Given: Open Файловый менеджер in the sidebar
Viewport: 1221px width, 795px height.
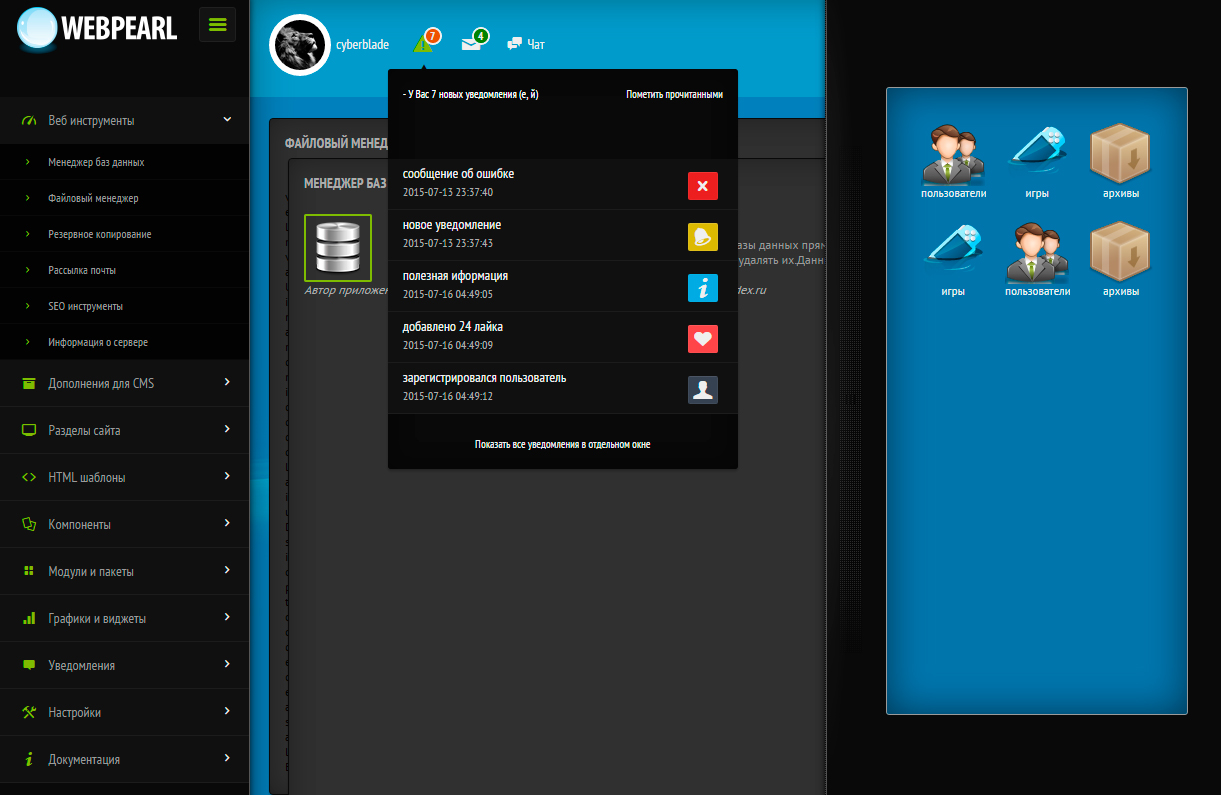Looking at the screenshot, I should (x=93, y=198).
